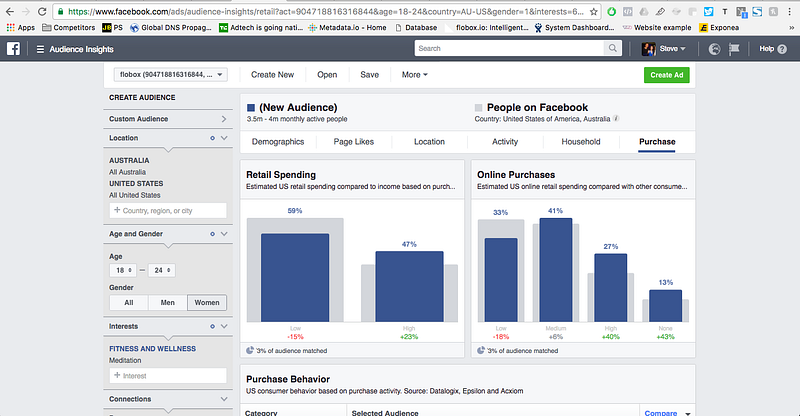Click the blue New Audience color swatch

coord(251,108)
